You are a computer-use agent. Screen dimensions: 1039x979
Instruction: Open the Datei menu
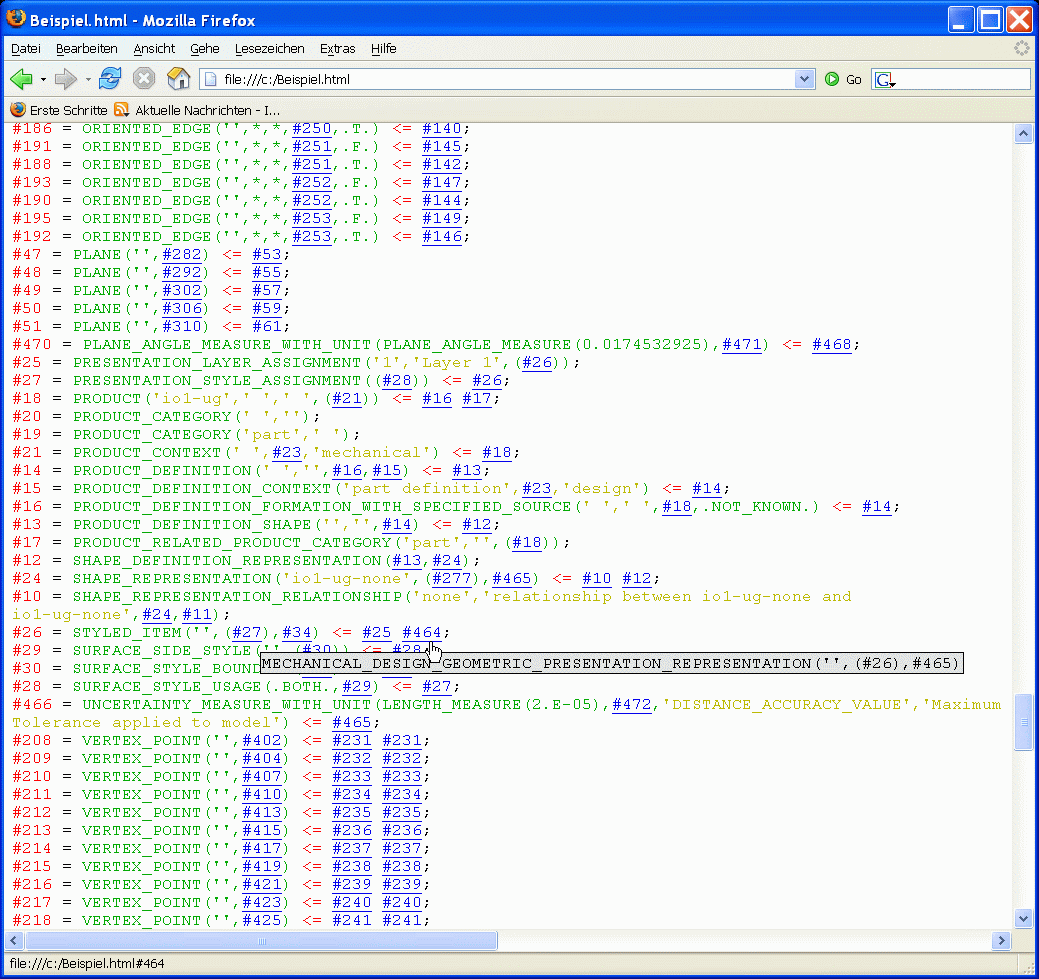click(26, 48)
